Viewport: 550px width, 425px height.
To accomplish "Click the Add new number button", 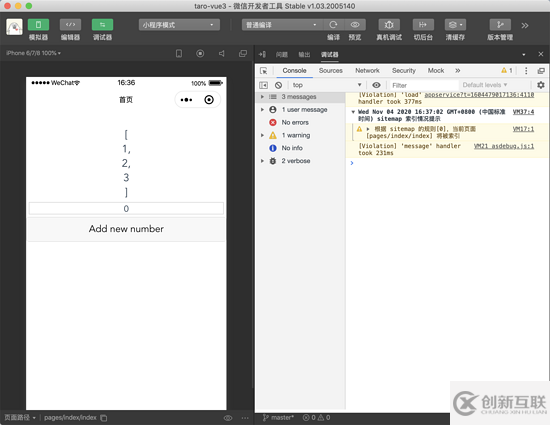I will click(x=126, y=229).
